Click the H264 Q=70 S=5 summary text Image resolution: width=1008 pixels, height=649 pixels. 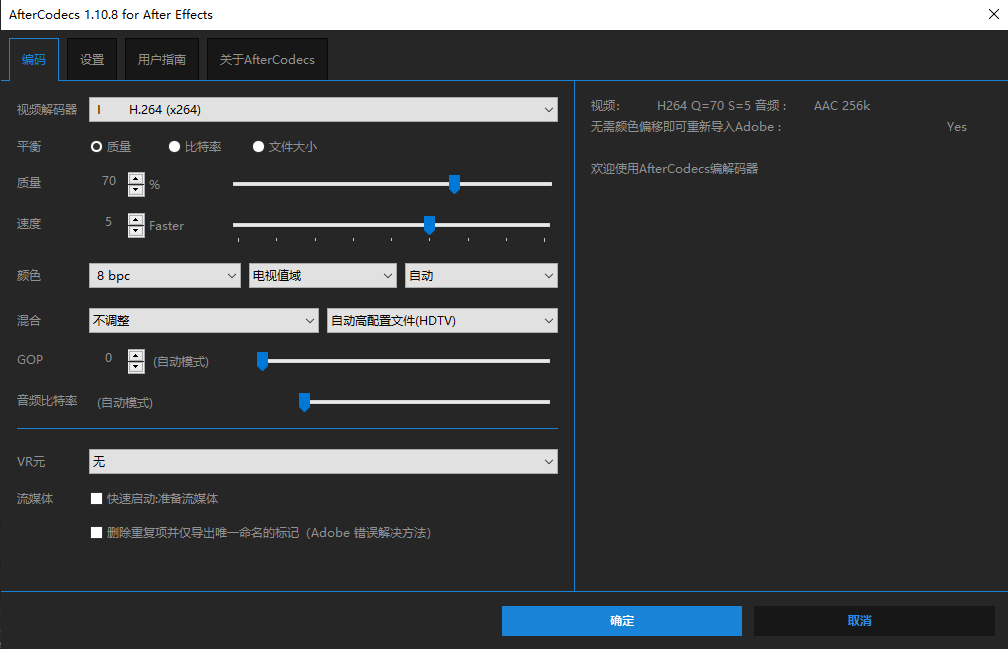tap(704, 105)
